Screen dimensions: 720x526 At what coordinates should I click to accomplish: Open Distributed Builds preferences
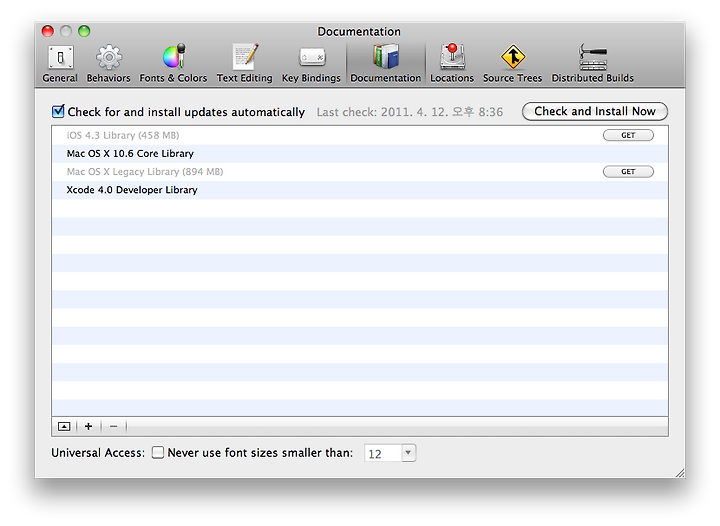click(592, 63)
